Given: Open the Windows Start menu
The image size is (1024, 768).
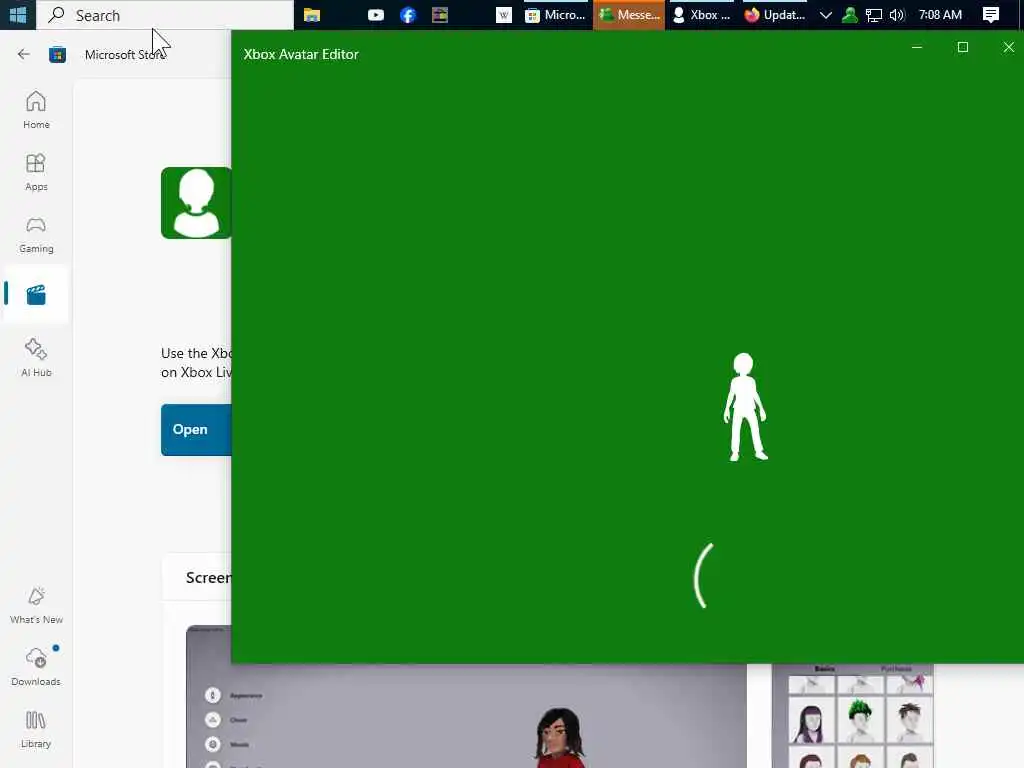Looking at the screenshot, I should (18, 14).
